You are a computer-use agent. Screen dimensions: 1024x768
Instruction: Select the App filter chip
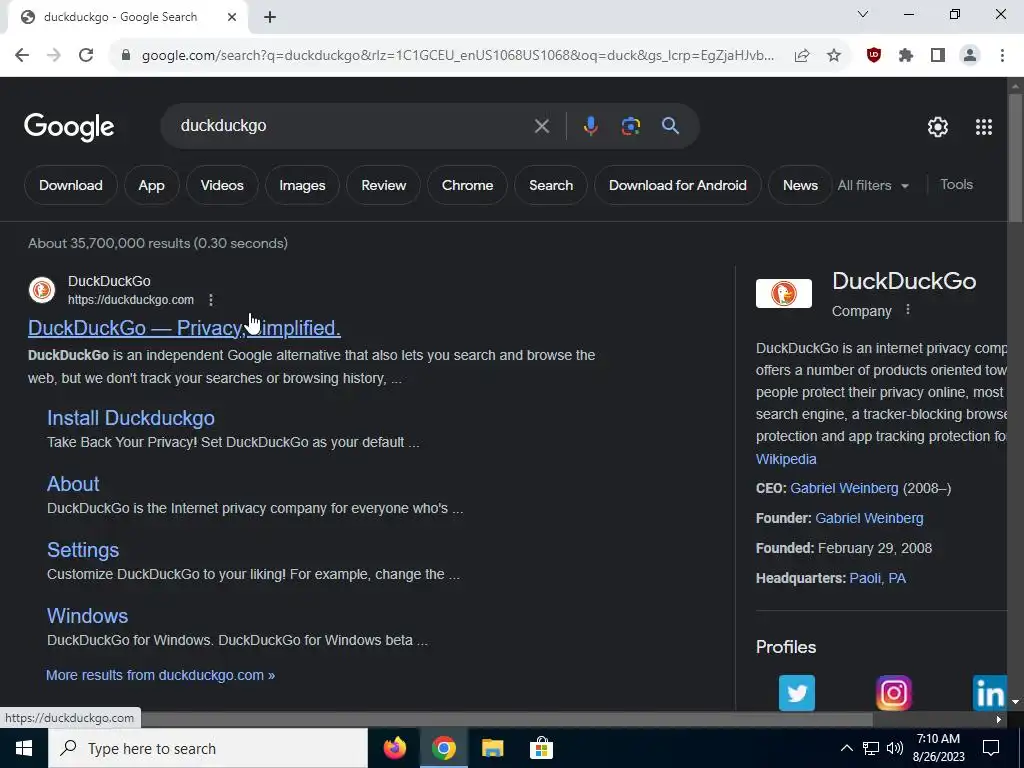152,185
